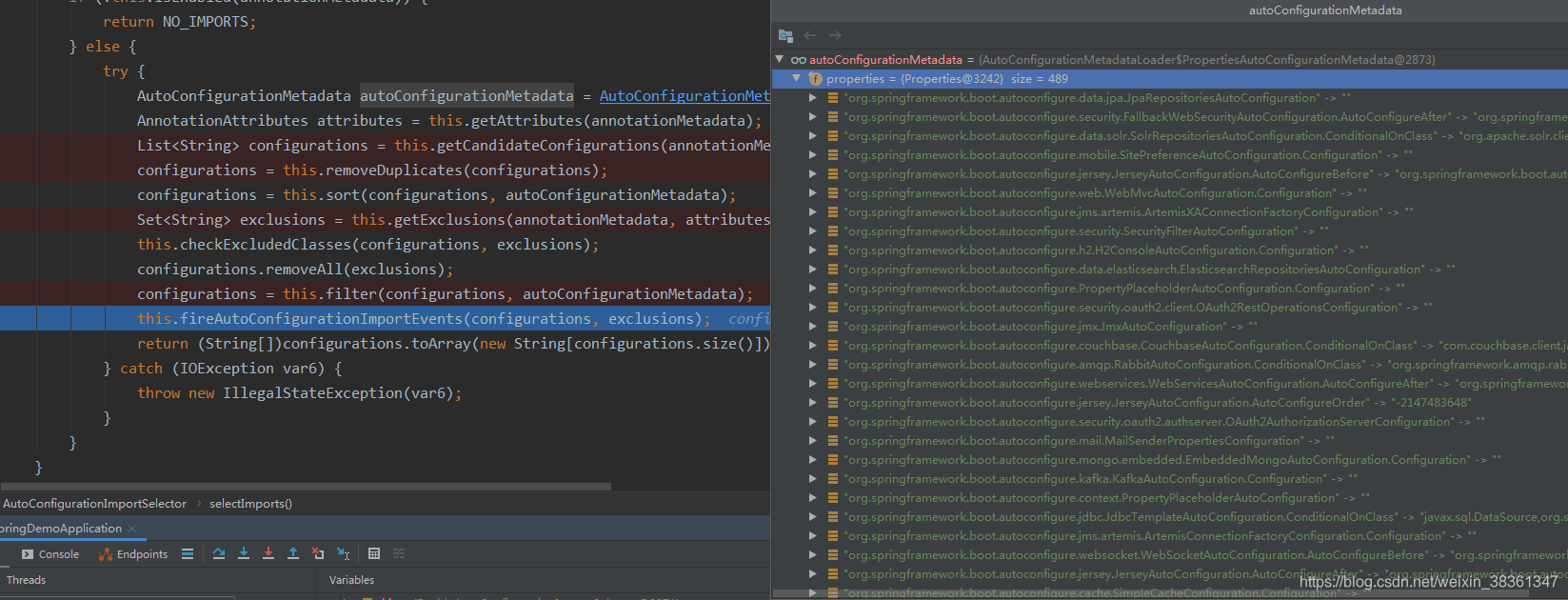Select the ElasticsearchRepositoriesAutoConfiguration row
This screenshot has width=1568, height=600.
(1170, 270)
